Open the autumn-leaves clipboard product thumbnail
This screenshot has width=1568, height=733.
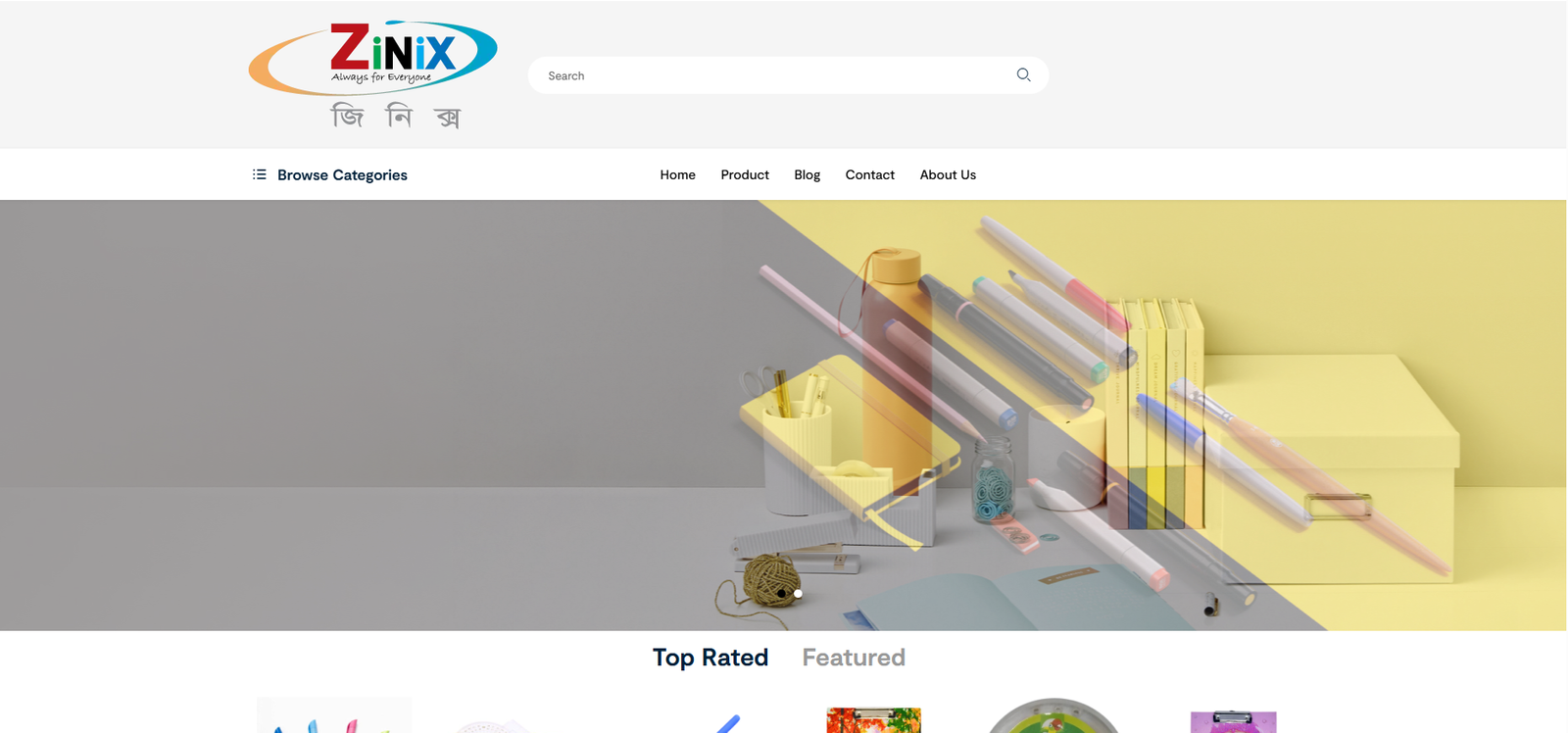(x=873, y=720)
